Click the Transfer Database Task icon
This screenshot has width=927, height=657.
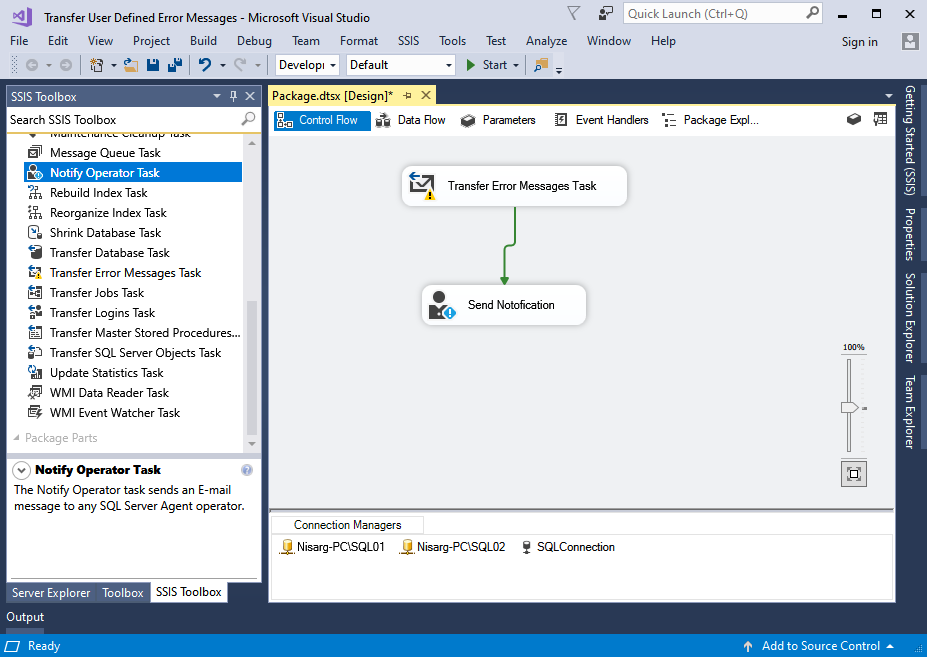pos(35,253)
